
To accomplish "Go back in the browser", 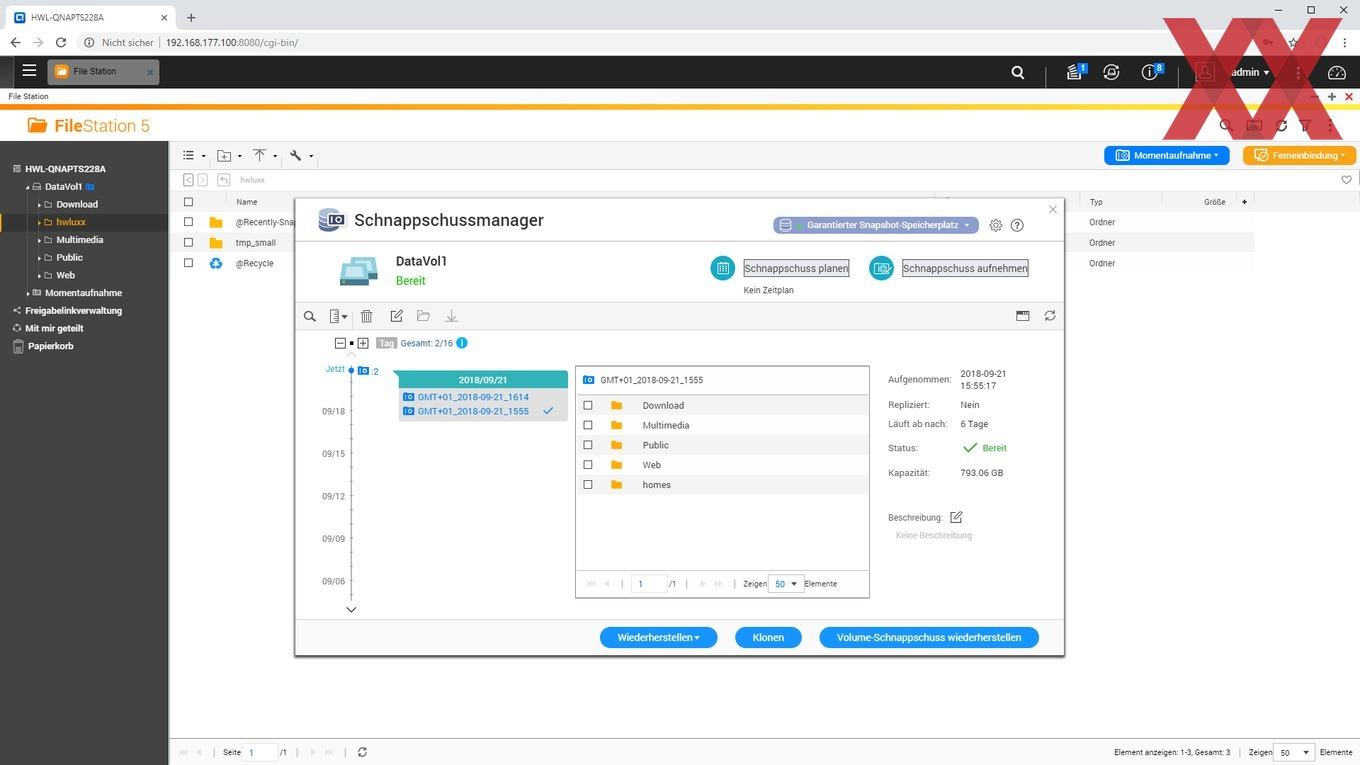I will pyautogui.click(x=15, y=43).
